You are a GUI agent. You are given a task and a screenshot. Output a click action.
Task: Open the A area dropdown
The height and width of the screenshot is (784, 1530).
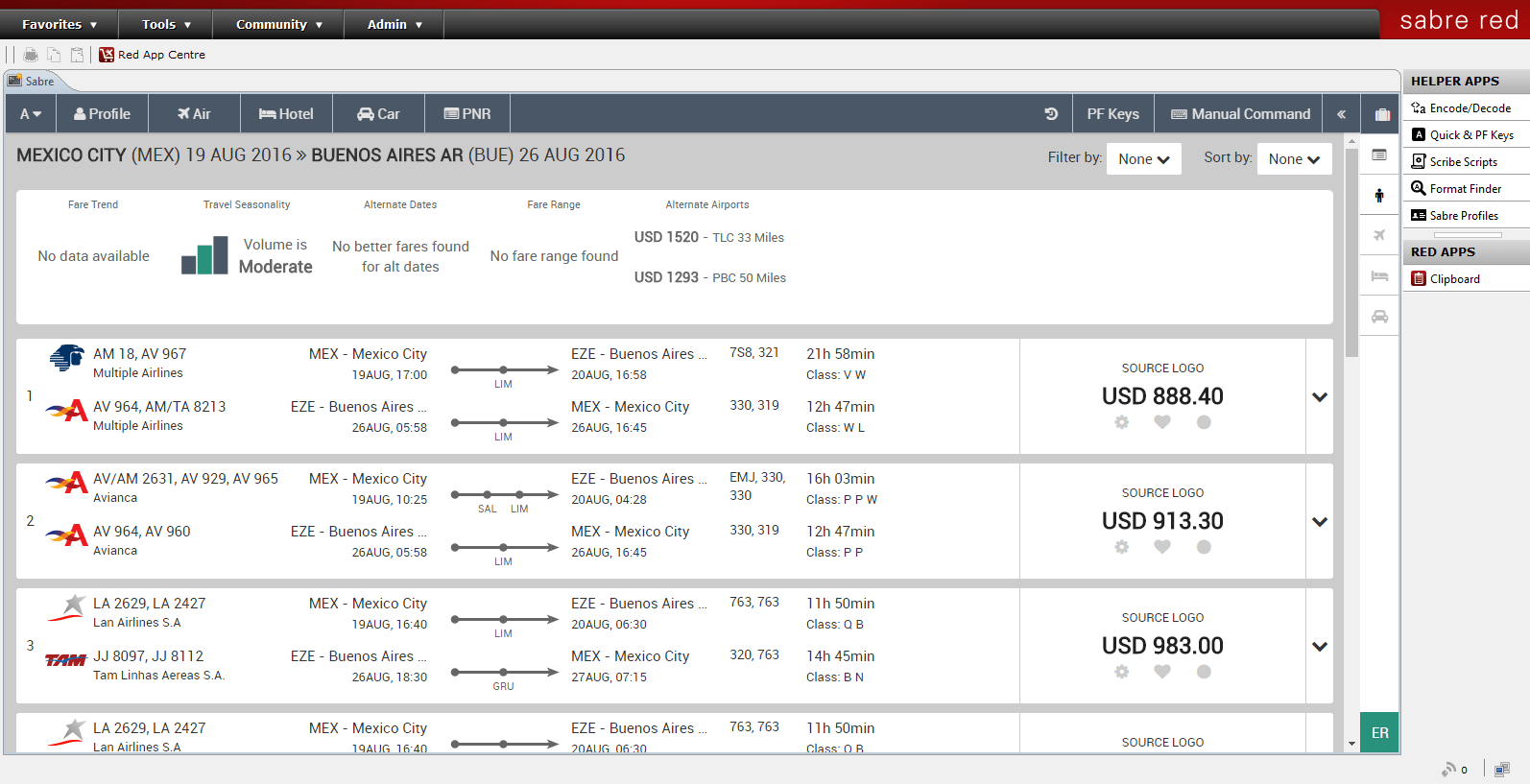(31, 113)
